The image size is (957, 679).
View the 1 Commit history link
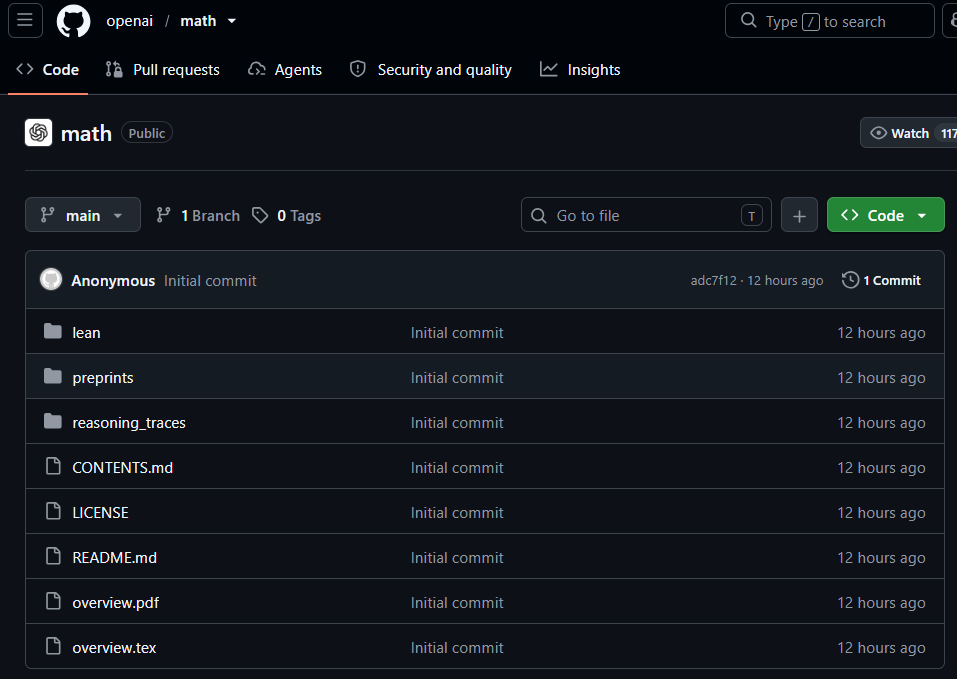coord(881,280)
